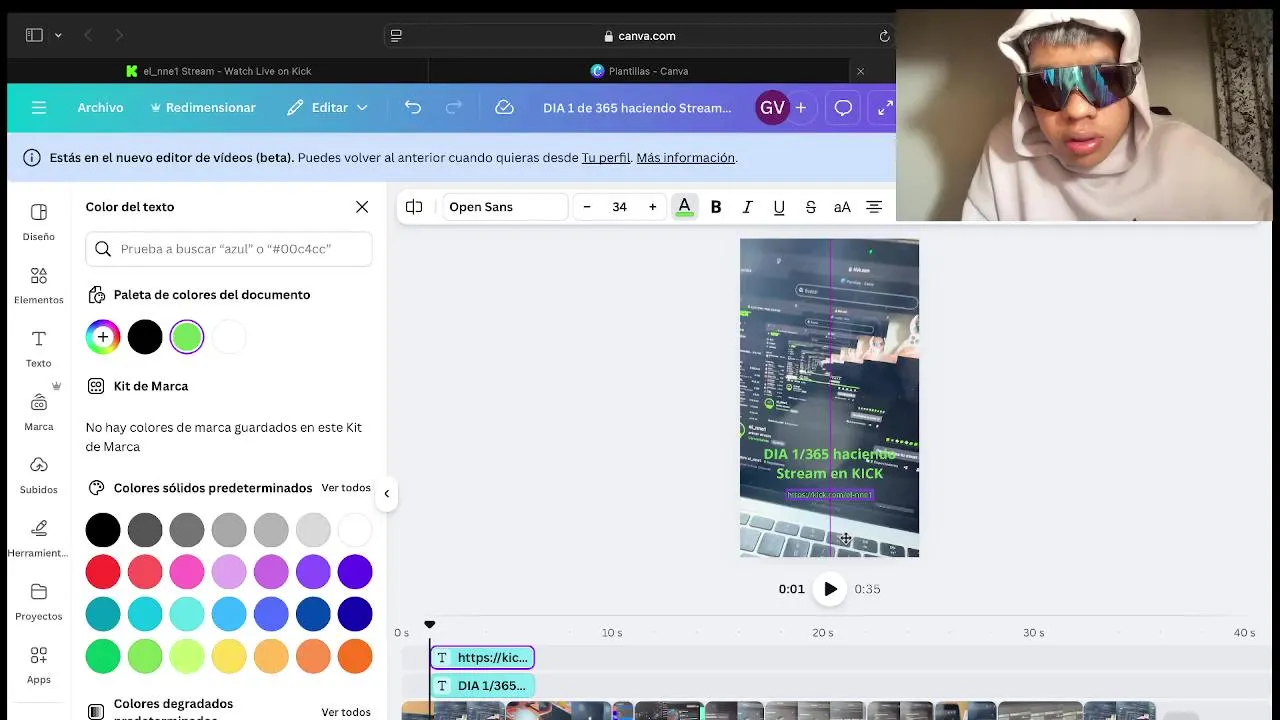The width and height of the screenshot is (1280, 720).
Task: Pick the pink solid swatch
Action: coord(187,572)
